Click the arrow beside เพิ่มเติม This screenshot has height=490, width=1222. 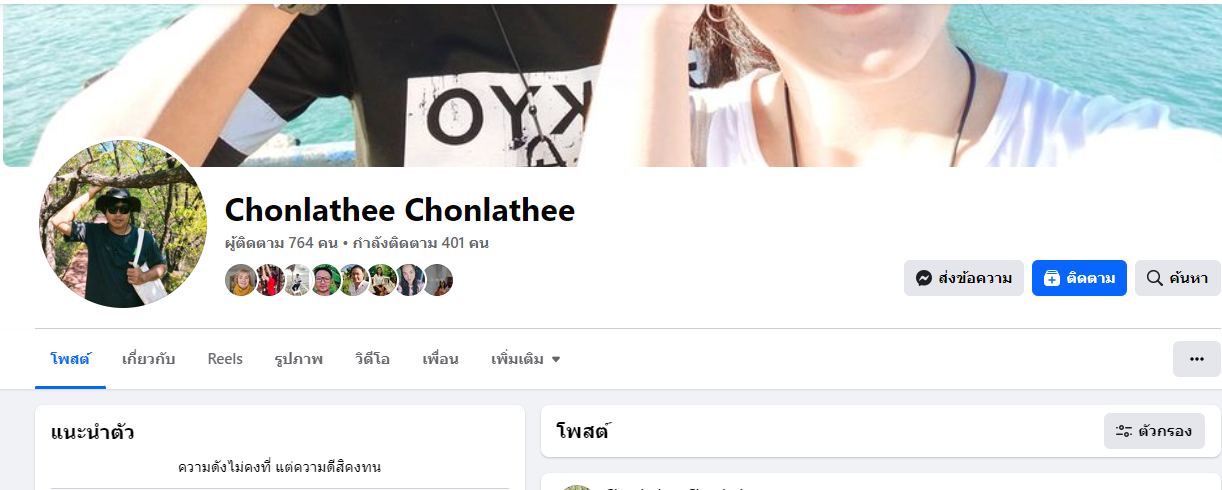556,360
